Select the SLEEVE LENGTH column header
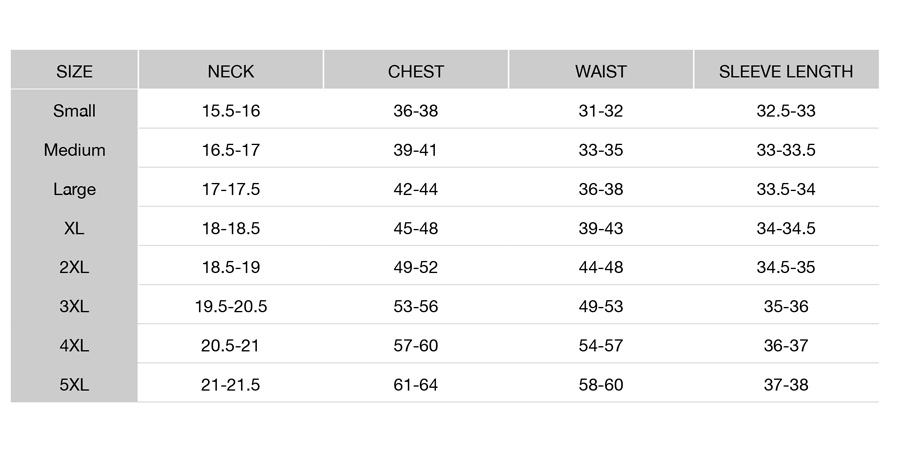 (786, 72)
